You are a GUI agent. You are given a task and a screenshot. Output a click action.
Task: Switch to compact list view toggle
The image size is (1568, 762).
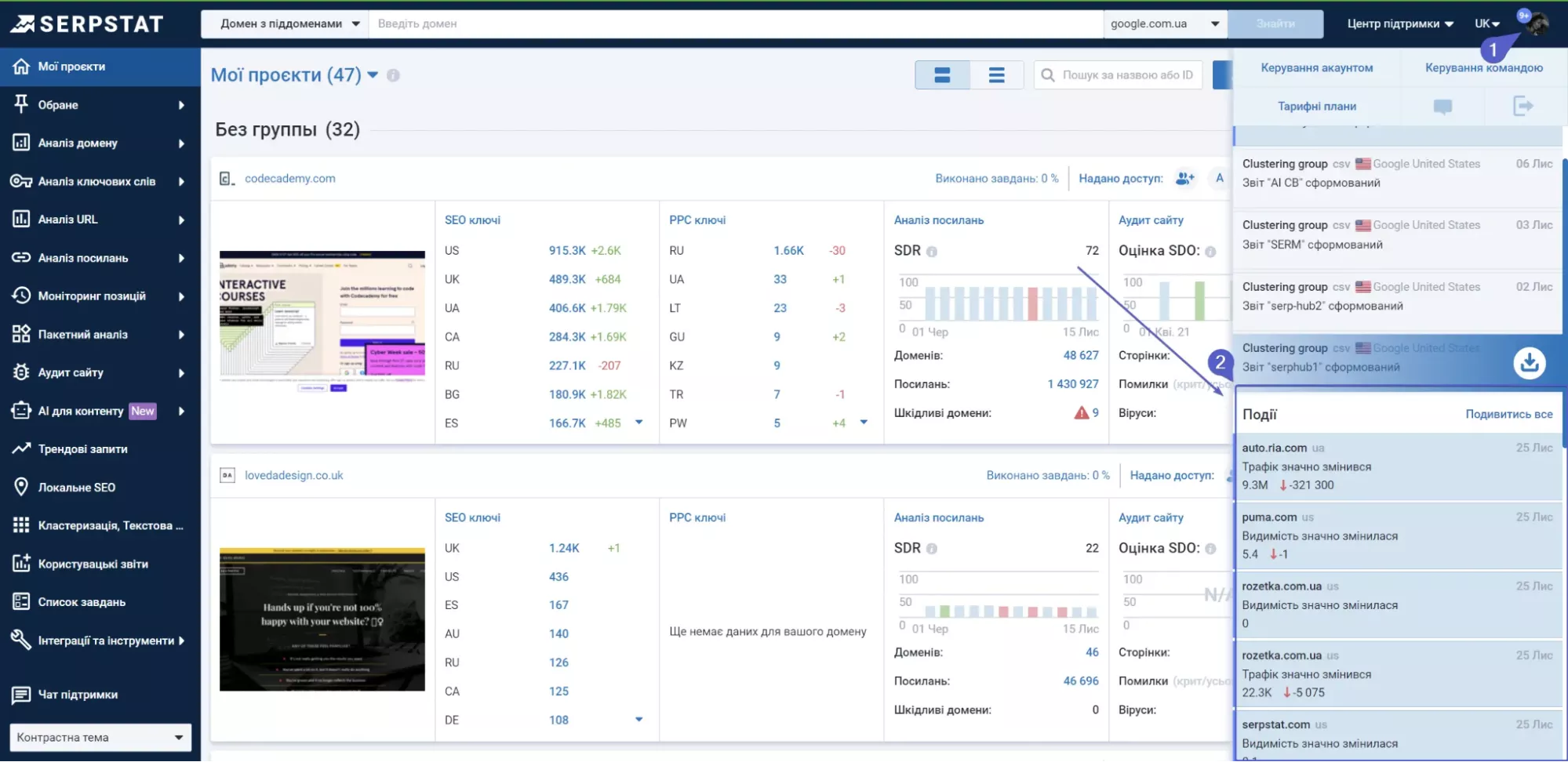(x=996, y=75)
